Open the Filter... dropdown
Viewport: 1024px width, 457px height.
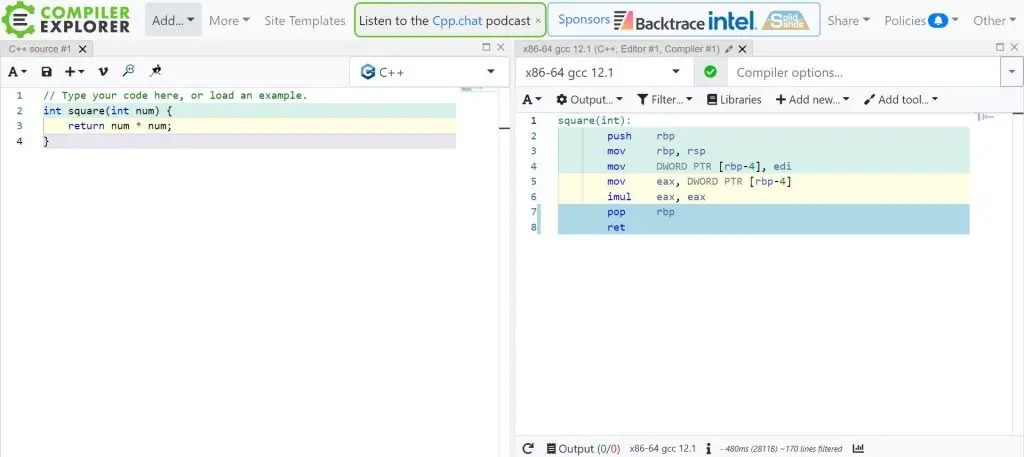pos(665,99)
